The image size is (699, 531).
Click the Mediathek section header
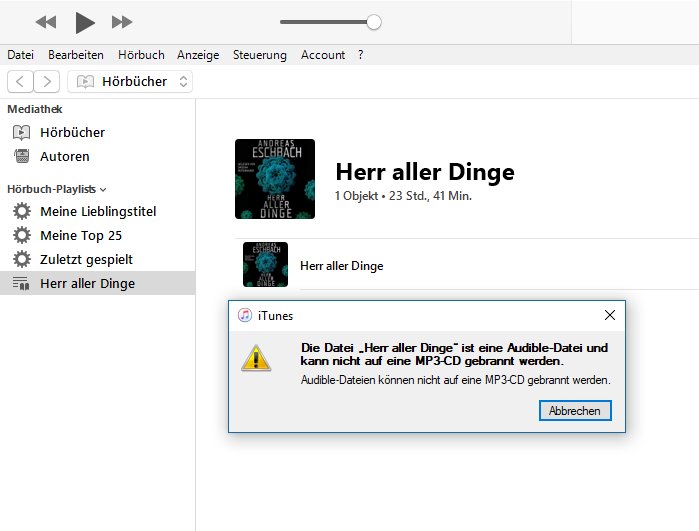[35, 109]
